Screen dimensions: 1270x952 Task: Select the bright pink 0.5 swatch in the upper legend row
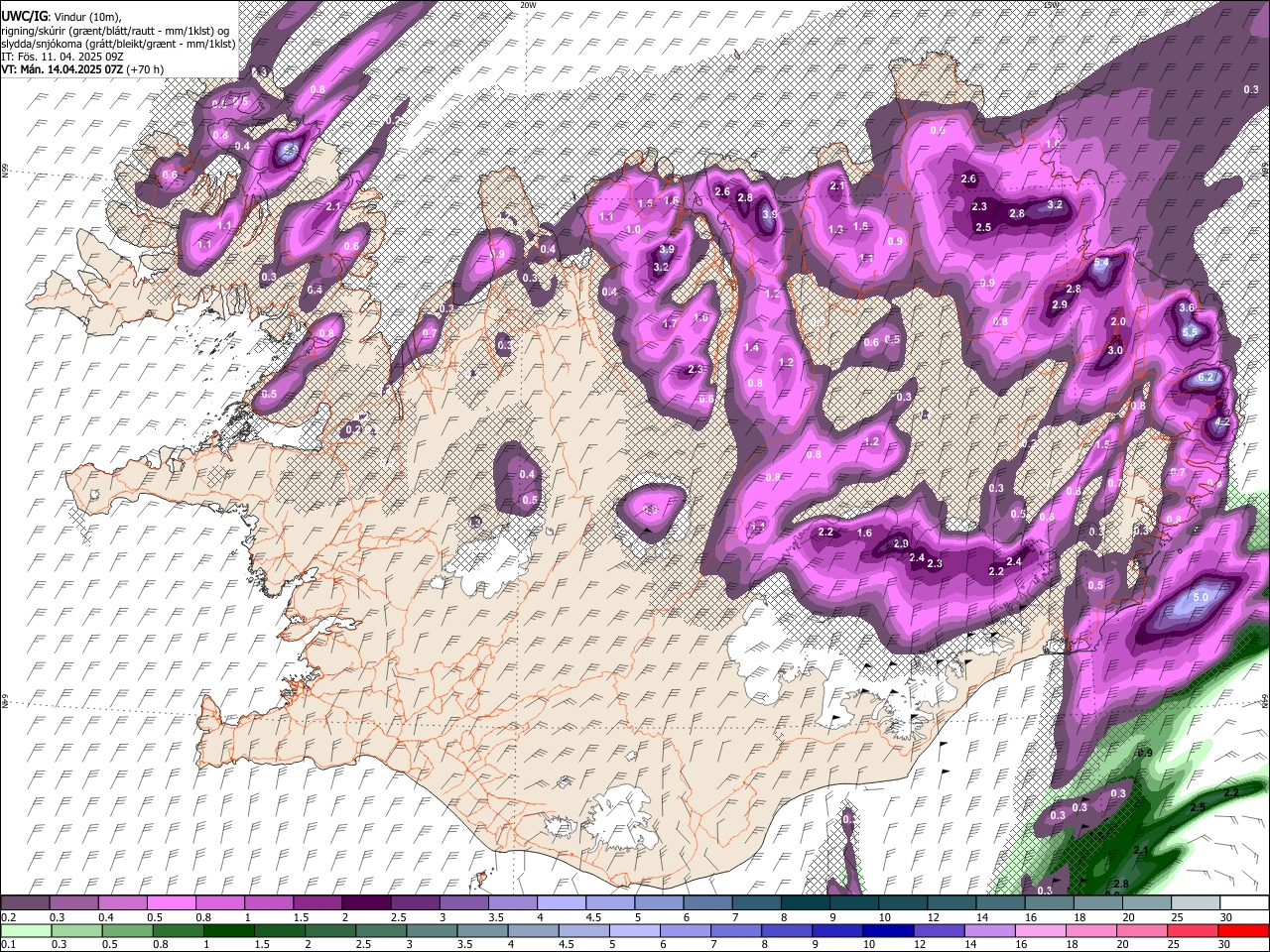click(x=171, y=903)
